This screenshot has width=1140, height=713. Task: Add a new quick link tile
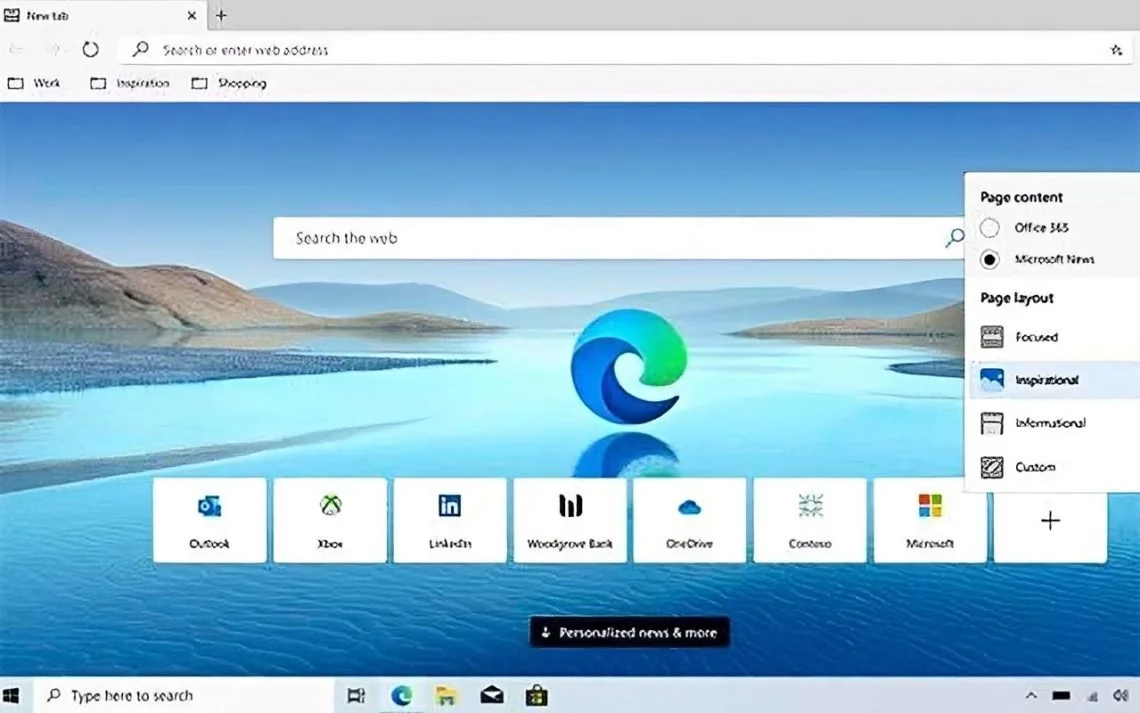1050,520
